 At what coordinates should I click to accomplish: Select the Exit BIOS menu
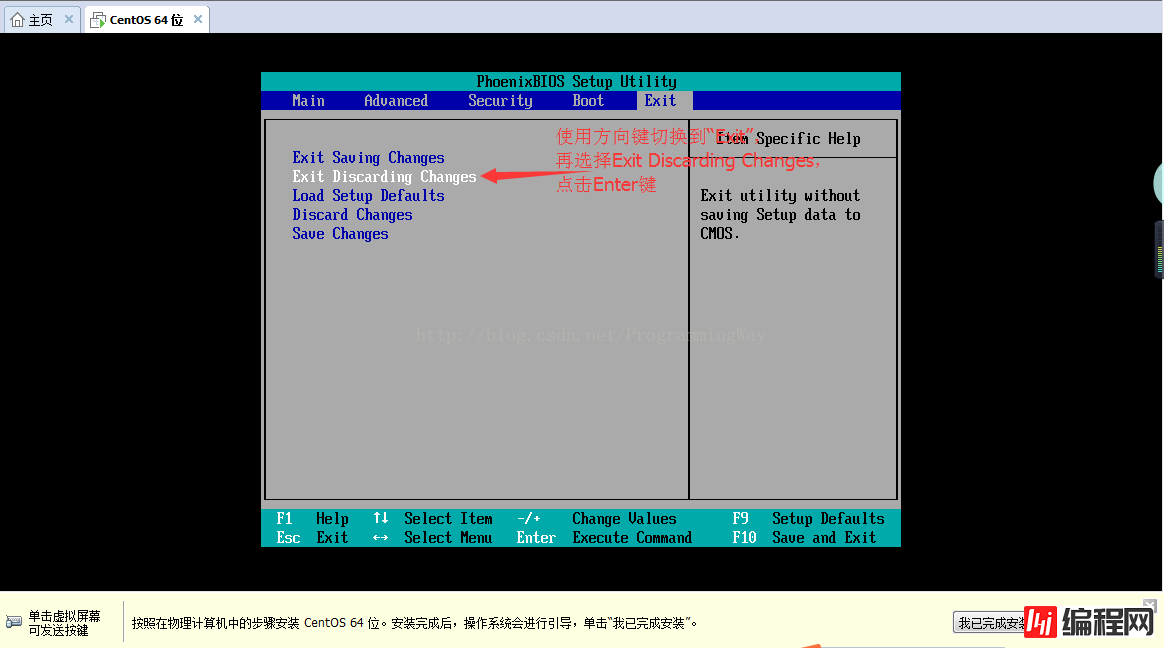point(660,101)
